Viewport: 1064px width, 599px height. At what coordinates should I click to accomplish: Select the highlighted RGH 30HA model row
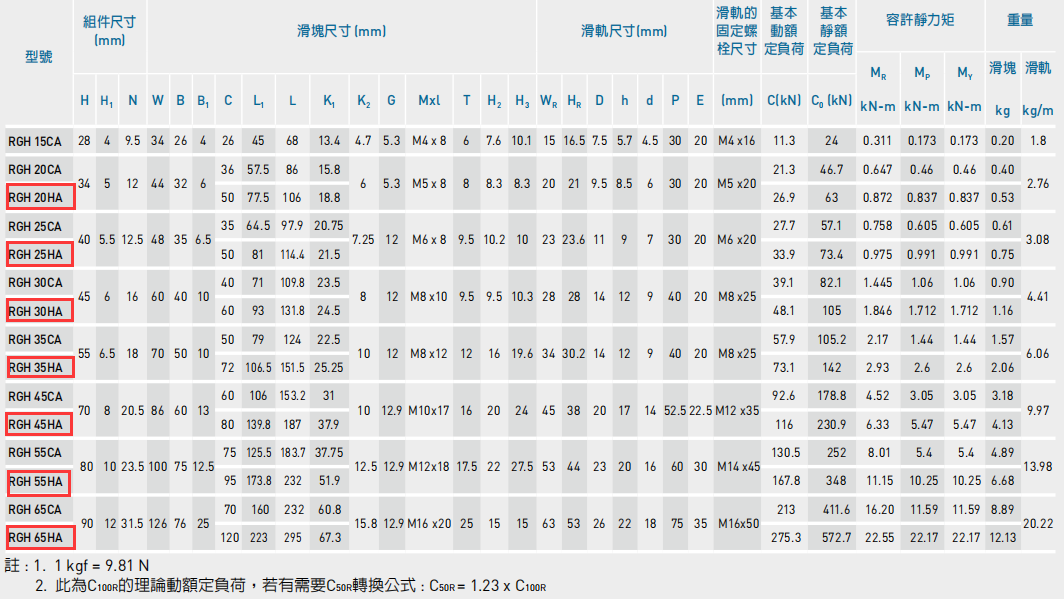coord(35,311)
